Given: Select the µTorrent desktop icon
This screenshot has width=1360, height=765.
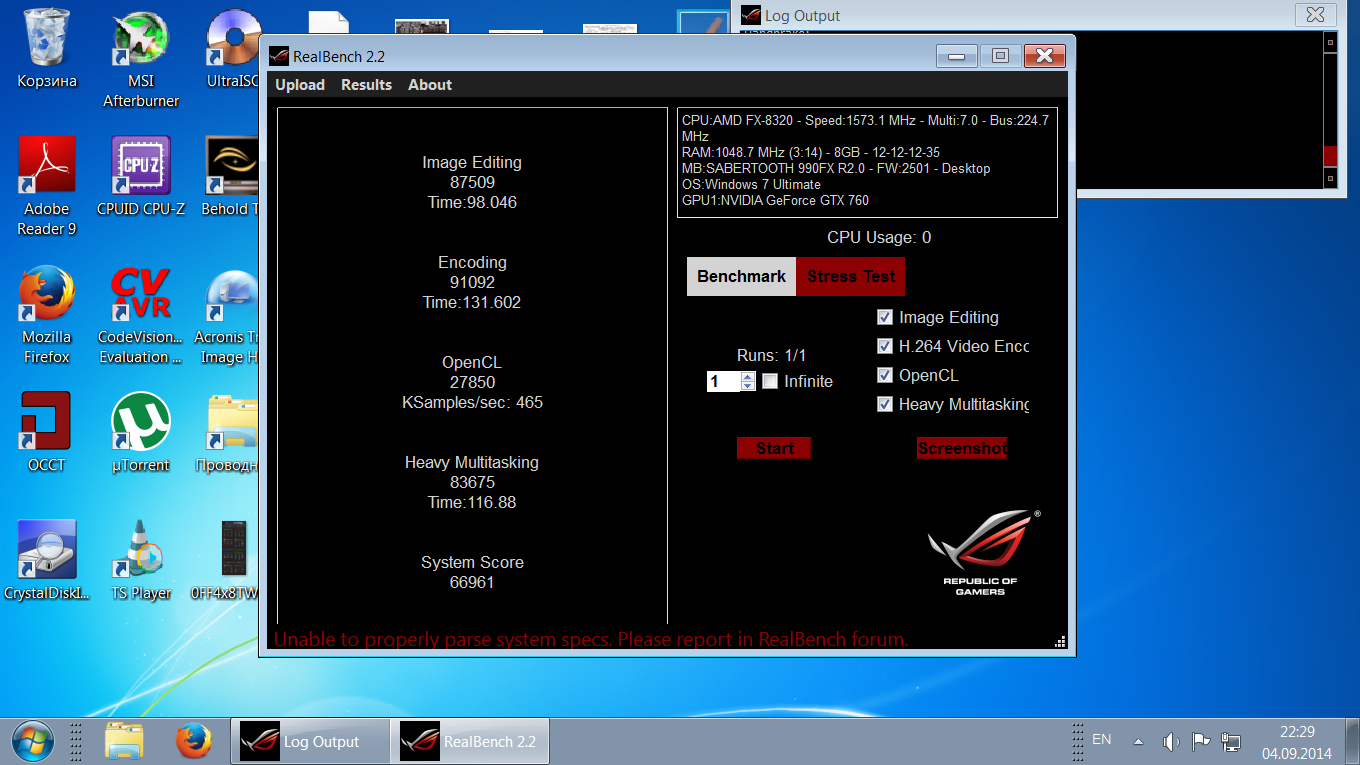Looking at the screenshot, I should 141,432.
